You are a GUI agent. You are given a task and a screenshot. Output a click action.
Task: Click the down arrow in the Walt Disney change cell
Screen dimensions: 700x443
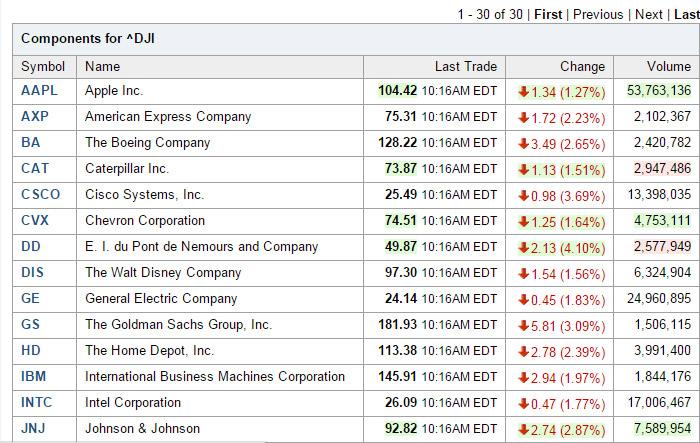[x=523, y=273]
